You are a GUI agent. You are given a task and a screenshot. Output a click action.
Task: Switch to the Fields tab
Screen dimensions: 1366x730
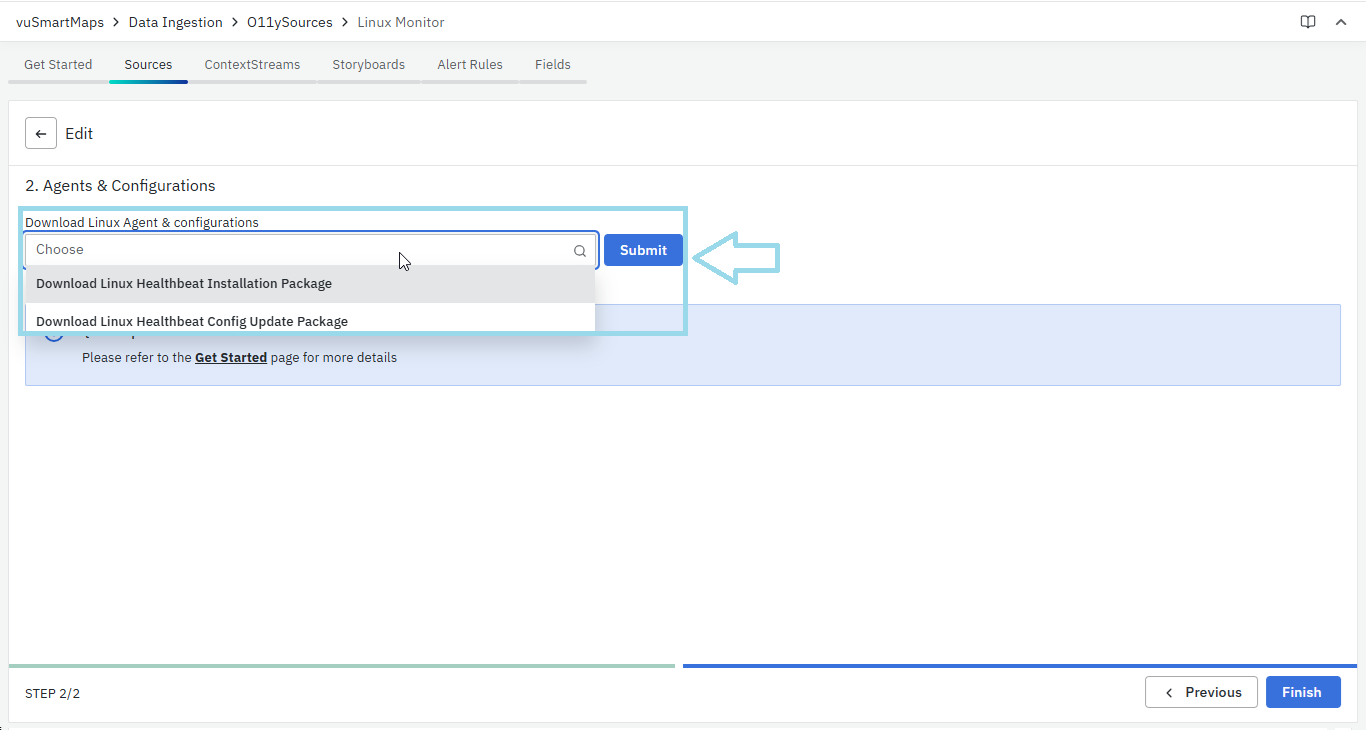[552, 64]
